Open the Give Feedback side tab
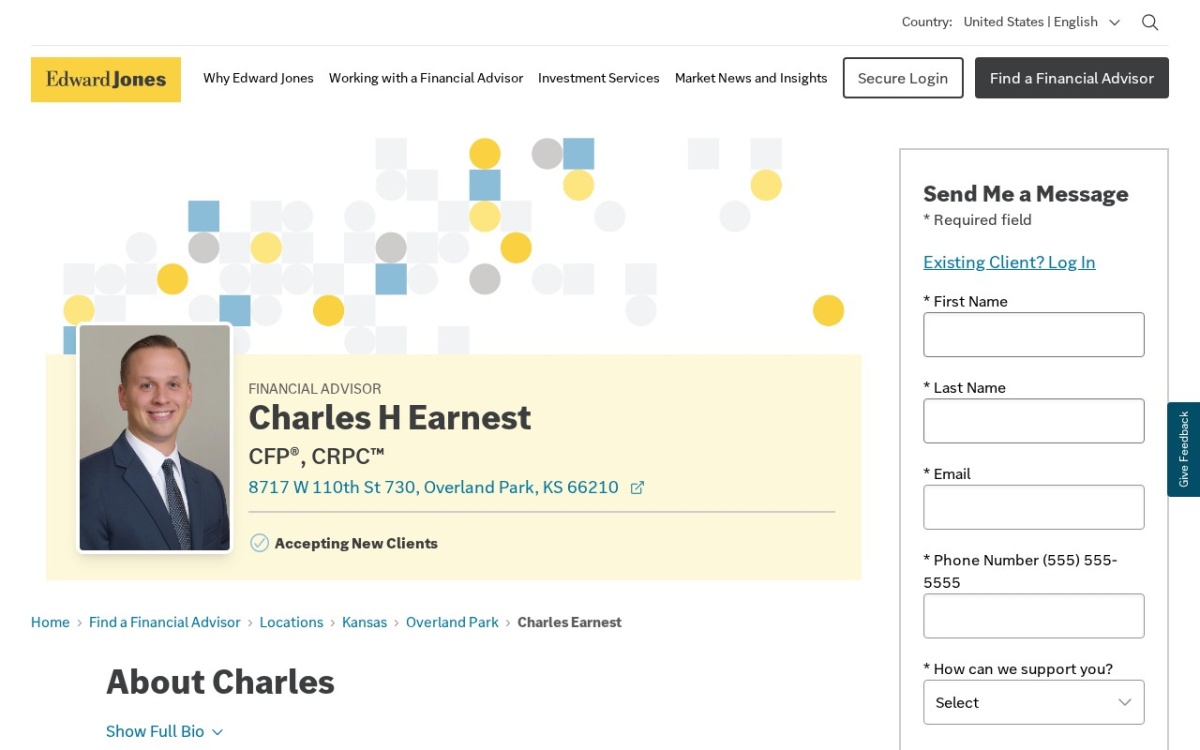 tap(1183, 449)
